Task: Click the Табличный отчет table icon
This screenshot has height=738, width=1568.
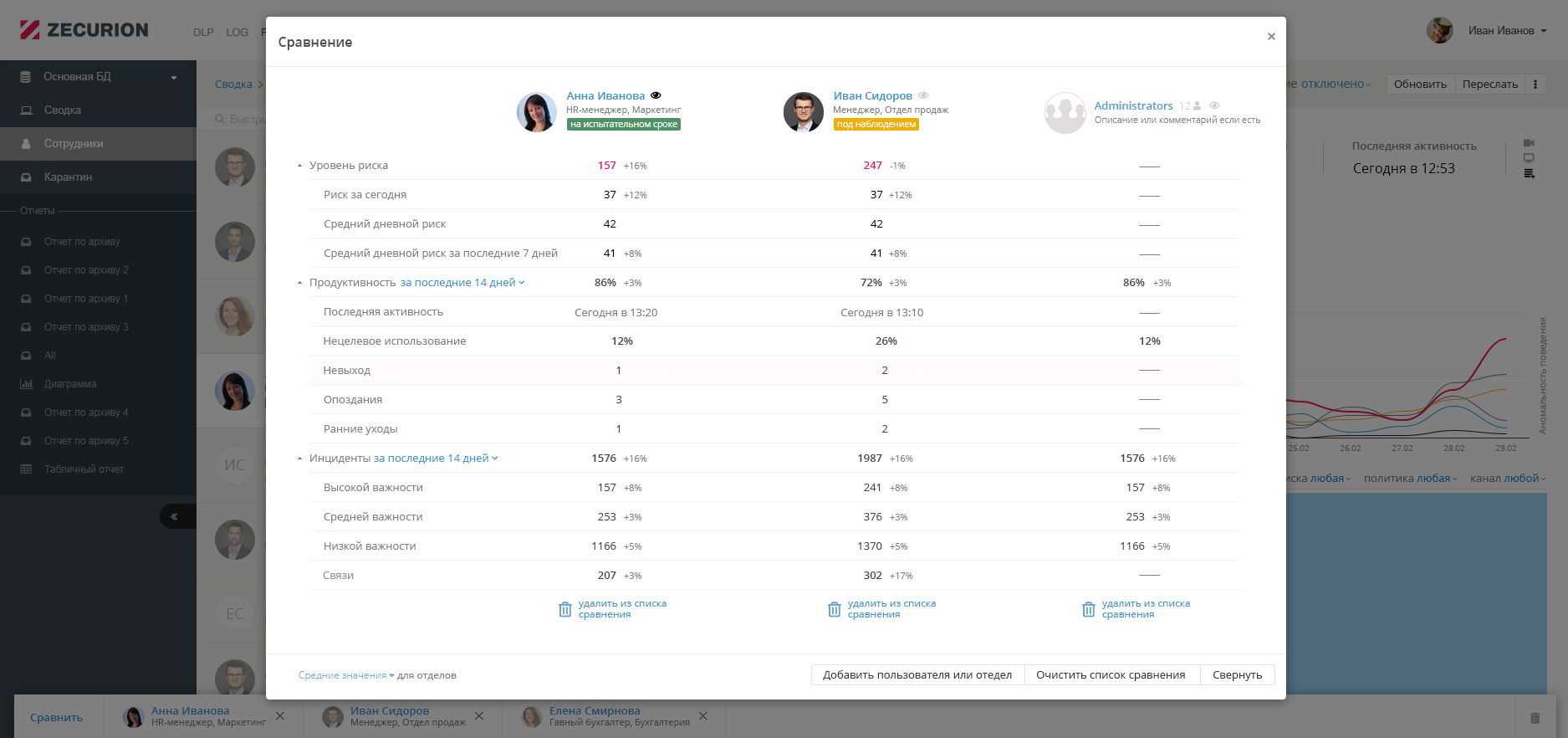Action: point(27,469)
